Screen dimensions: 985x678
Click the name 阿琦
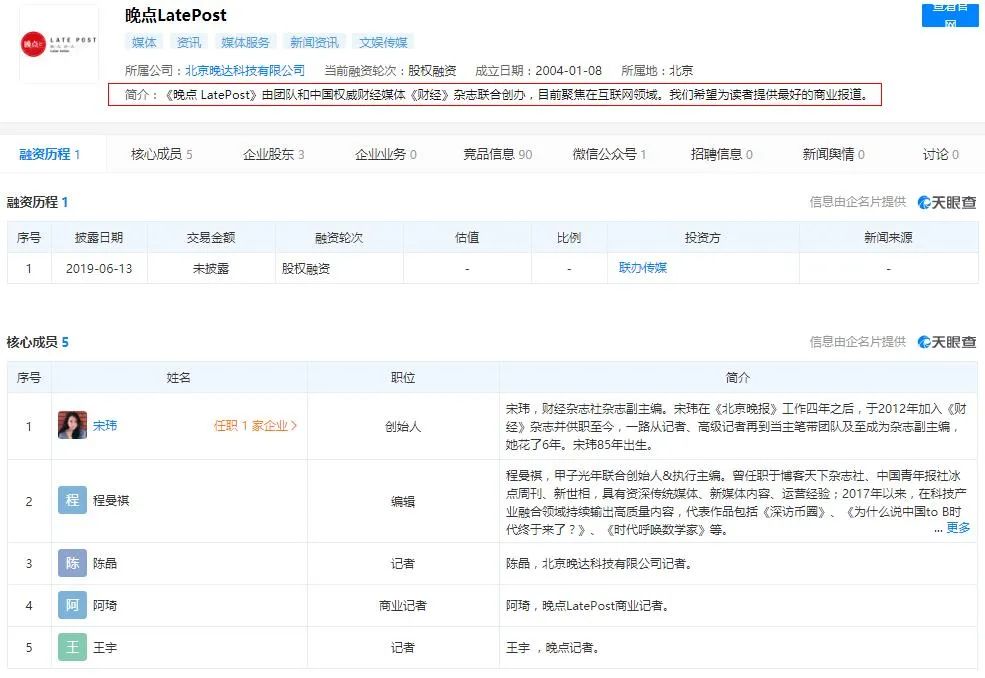[x=105, y=605]
